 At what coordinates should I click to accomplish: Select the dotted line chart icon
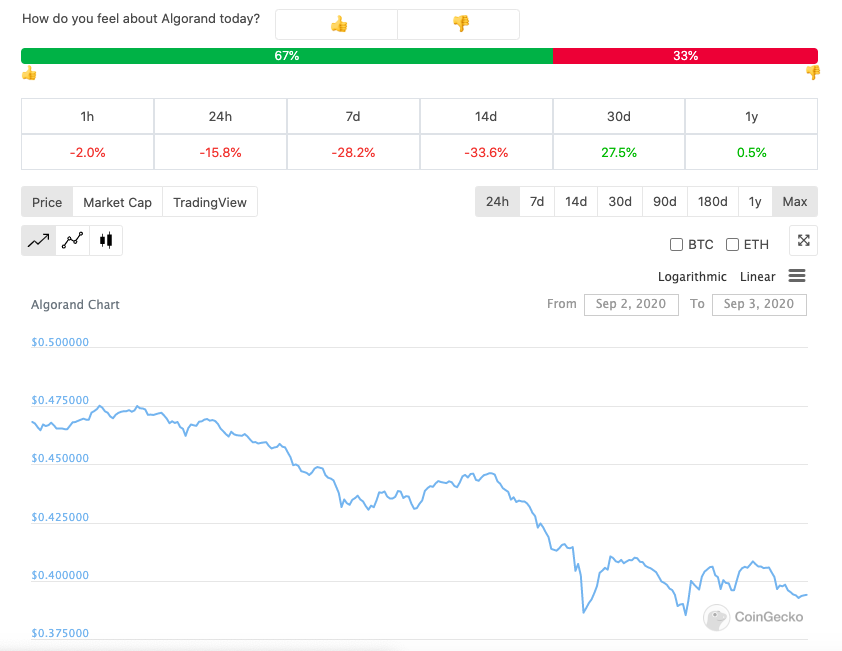72,240
